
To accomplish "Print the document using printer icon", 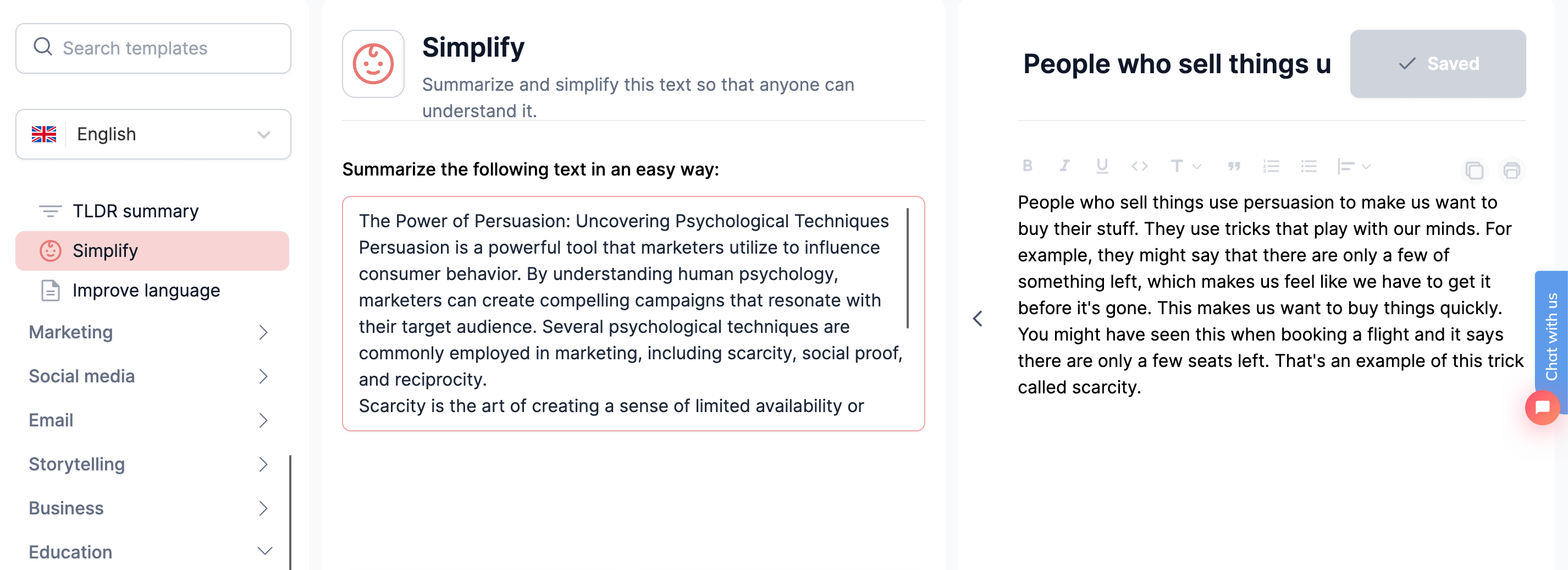I will tap(1511, 170).
